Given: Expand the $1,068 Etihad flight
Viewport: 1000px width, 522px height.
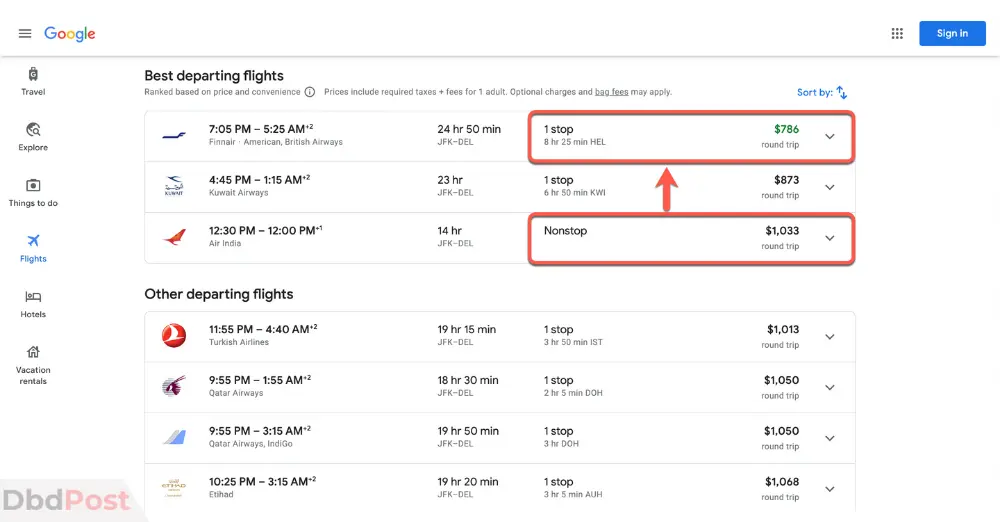Looking at the screenshot, I should [x=830, y=489].
